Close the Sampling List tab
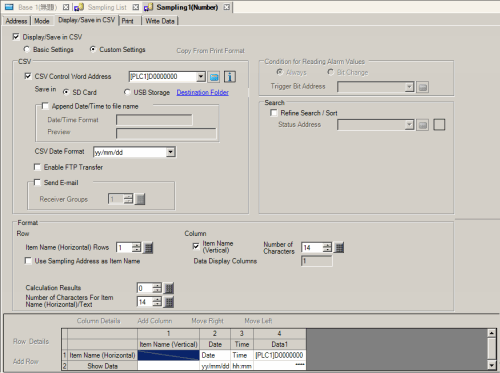 136,7
